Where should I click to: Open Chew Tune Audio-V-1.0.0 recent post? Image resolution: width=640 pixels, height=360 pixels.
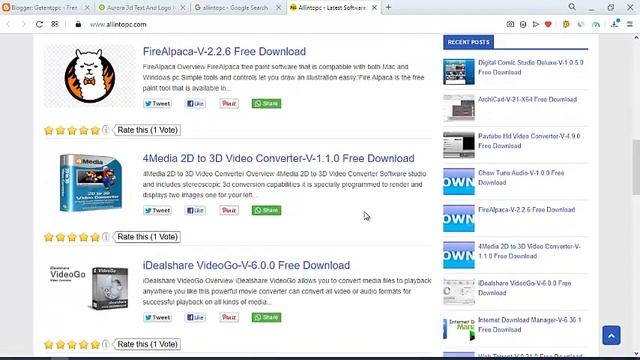coord(521,178)
